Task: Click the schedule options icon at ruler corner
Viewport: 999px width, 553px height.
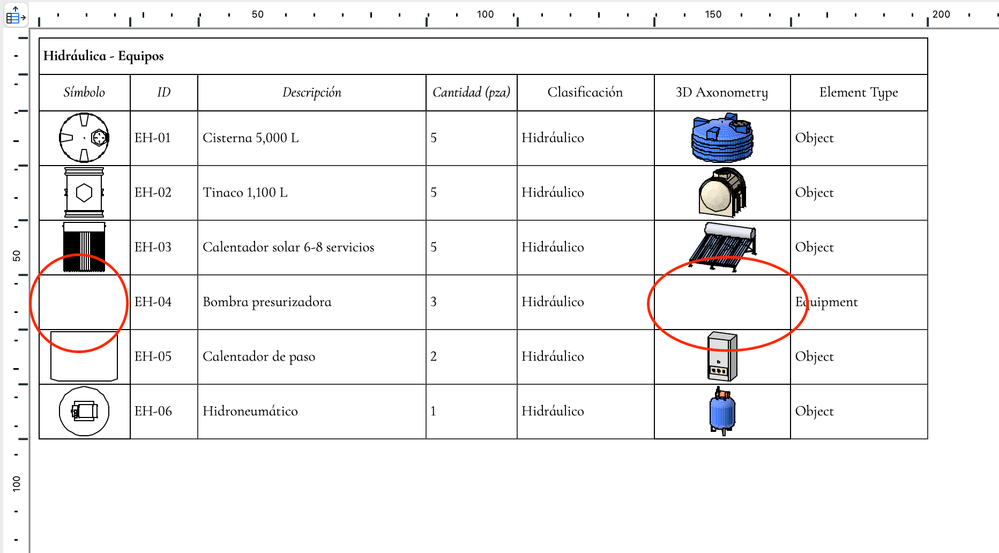Action: coord(15,14)
